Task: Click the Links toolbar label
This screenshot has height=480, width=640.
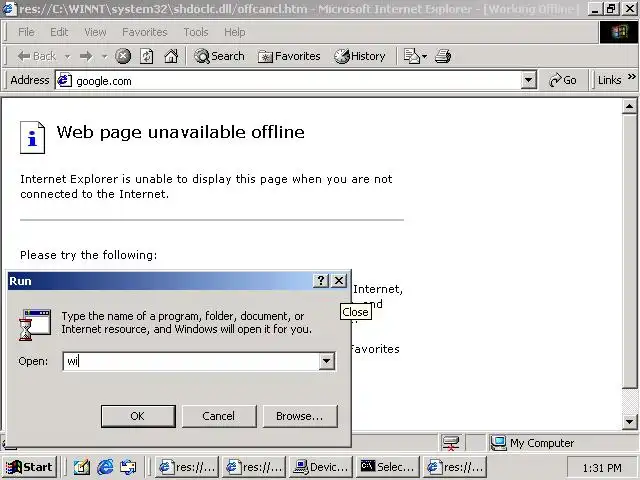Action: point(609,80)
